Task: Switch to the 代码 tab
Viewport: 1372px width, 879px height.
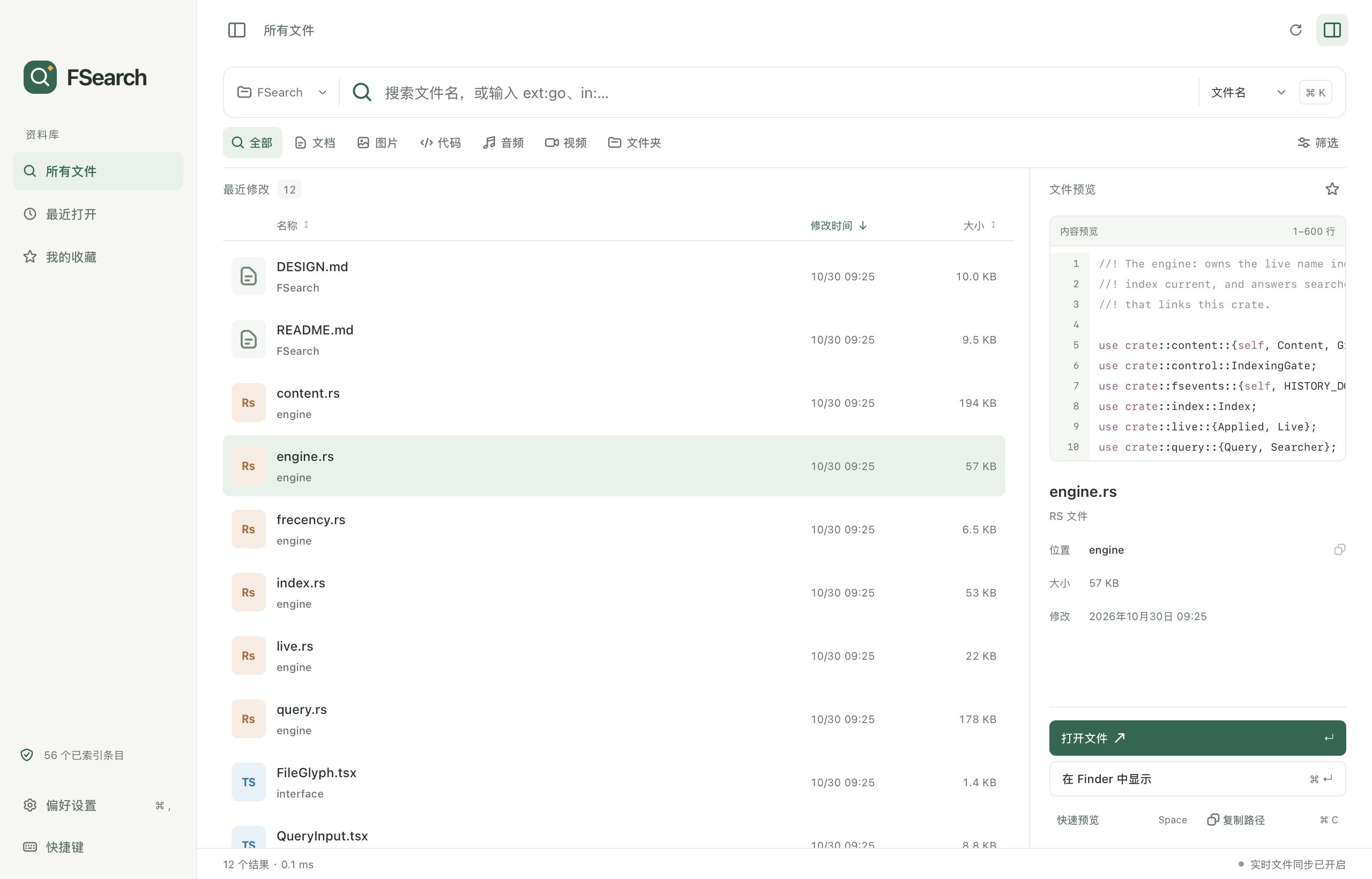Action: point(440,143)
